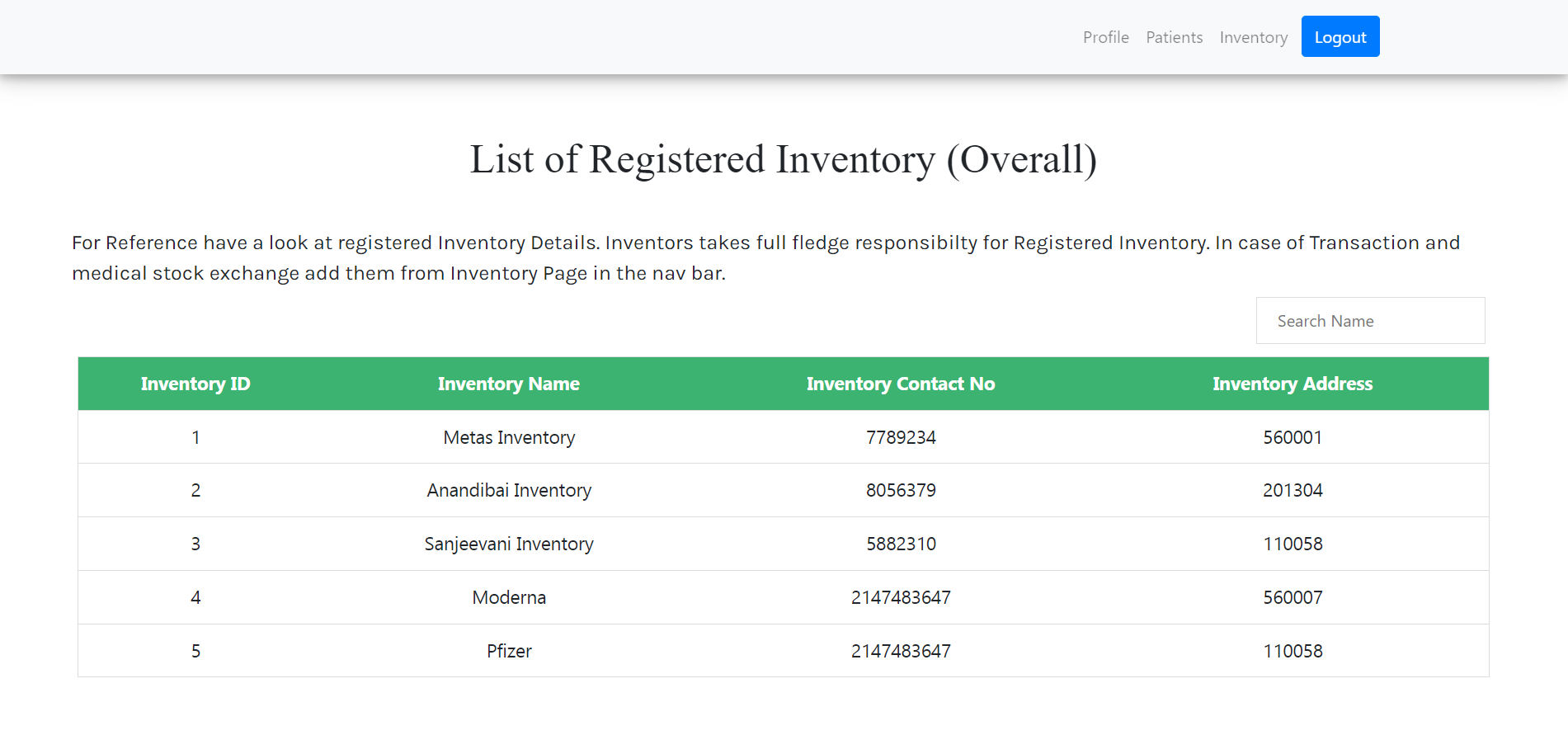Click inside the Search Name field
The image size is (1568, 754).
1369,320
